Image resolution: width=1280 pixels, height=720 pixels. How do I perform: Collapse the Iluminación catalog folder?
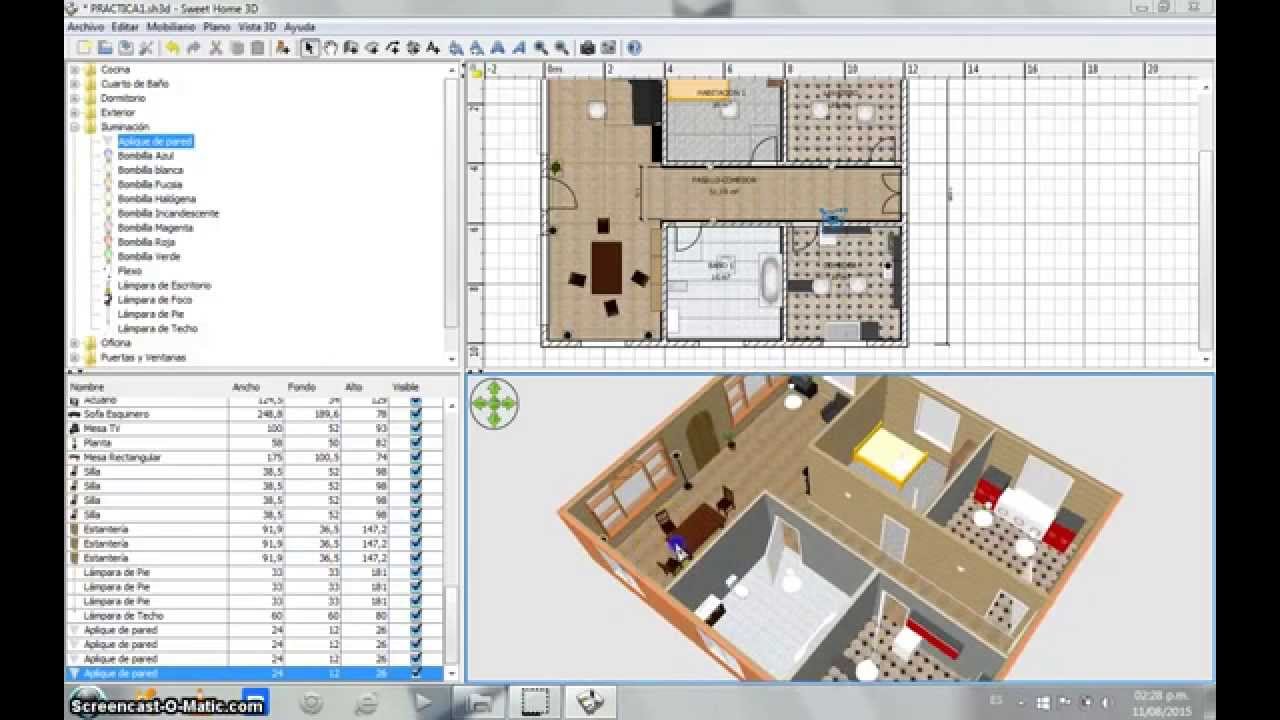pos(75,127)
